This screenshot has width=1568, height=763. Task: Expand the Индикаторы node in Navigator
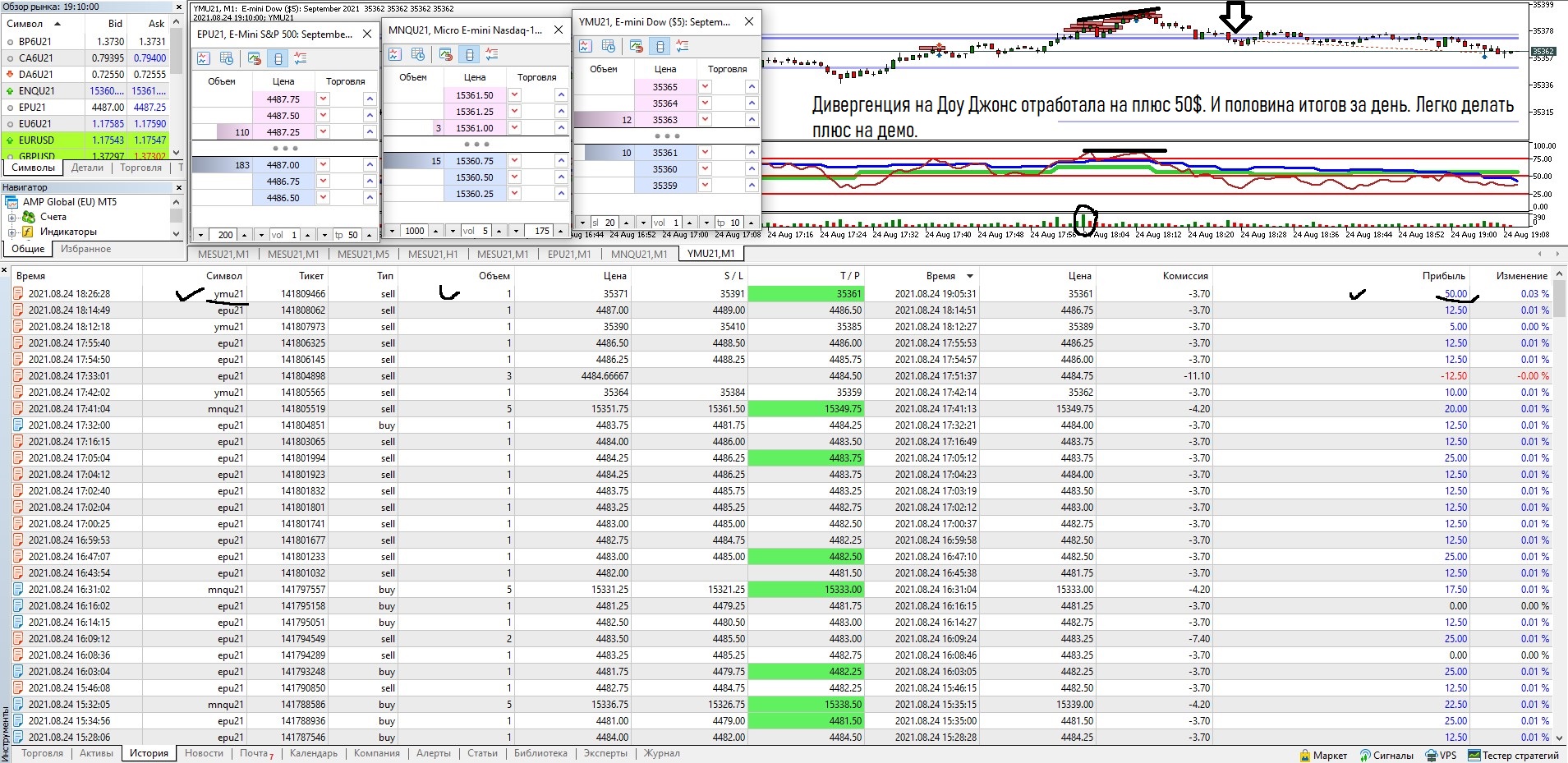11,232
